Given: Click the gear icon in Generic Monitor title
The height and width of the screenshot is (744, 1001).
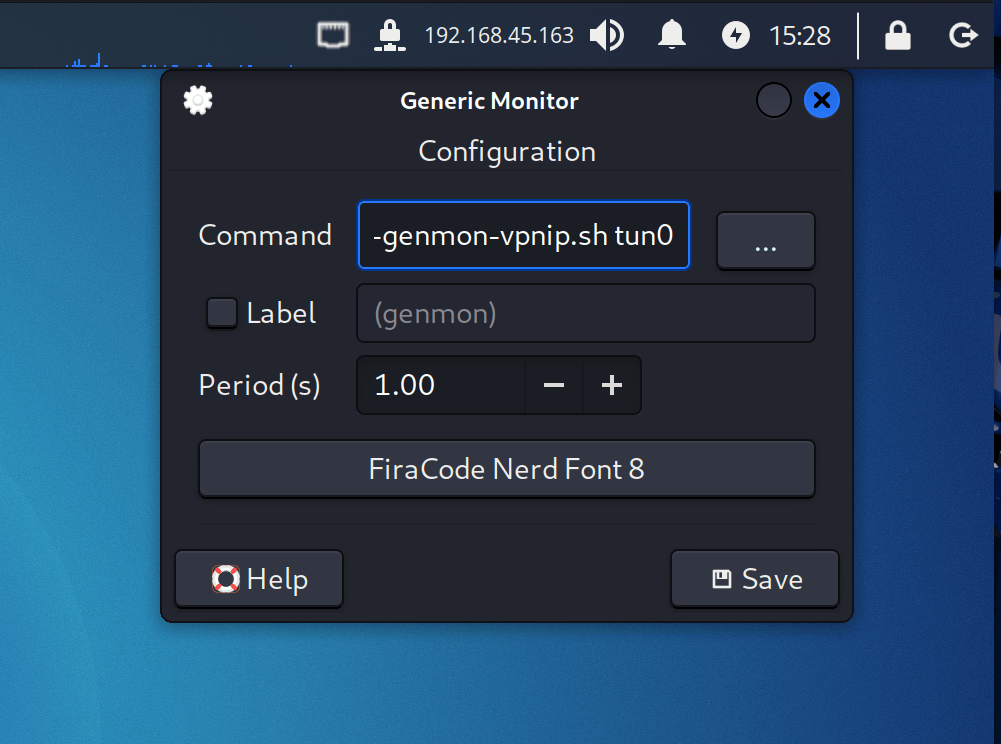Looking at the screenshot, I should [198, 100].
